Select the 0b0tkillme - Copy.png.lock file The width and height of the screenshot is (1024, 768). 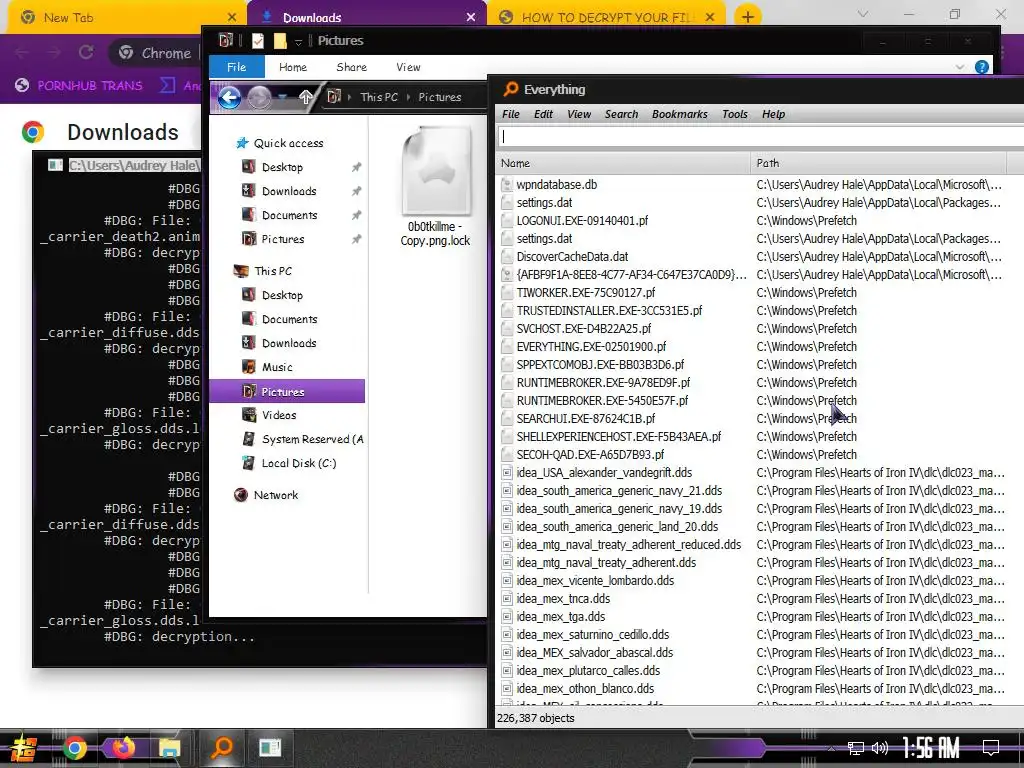click(435, 186)
